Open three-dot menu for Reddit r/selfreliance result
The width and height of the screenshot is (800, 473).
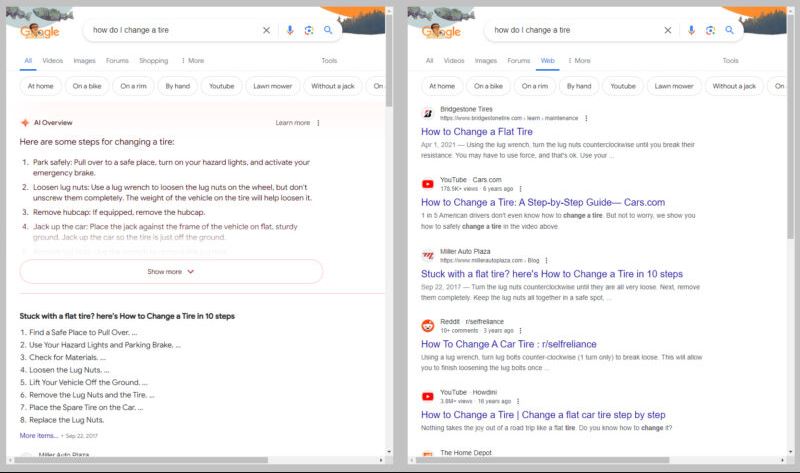tap(520, 331)
